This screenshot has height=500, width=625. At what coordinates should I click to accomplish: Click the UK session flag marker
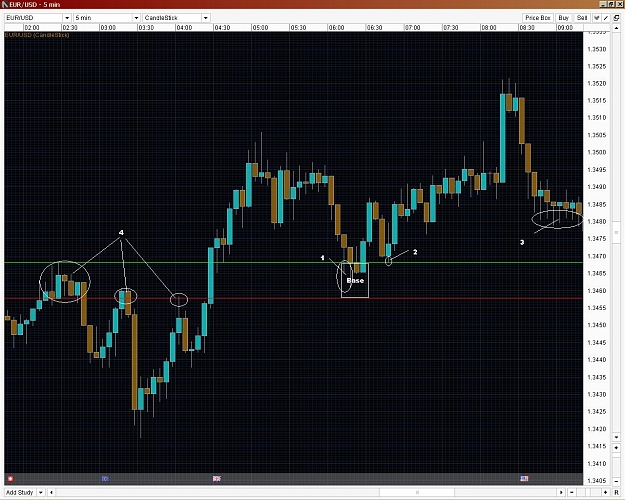(217, 478)
